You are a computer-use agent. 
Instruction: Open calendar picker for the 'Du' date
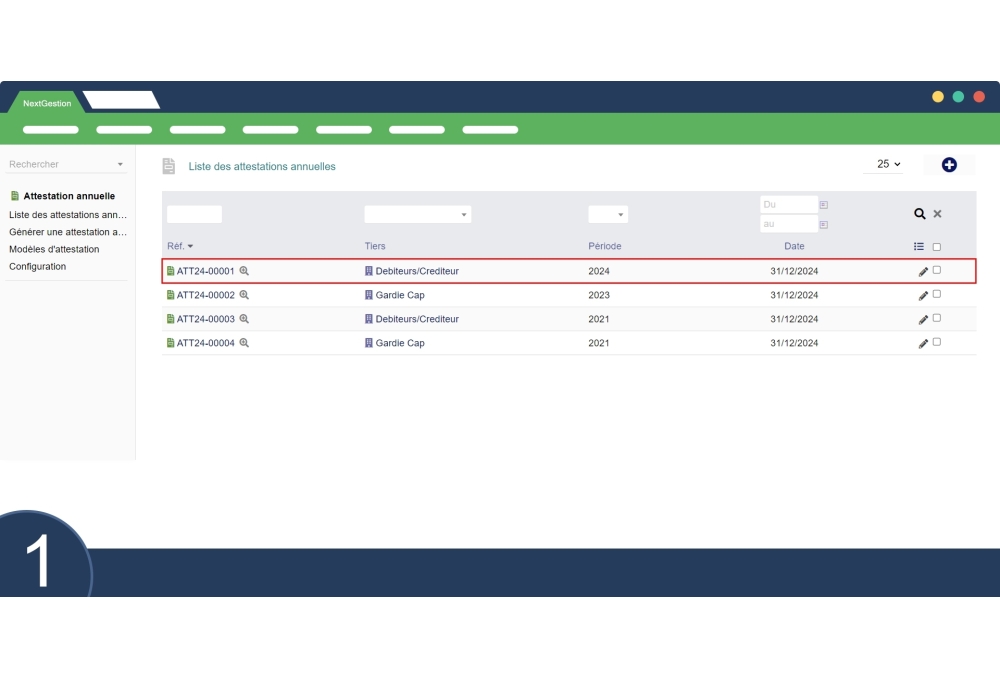pos(824,205)
